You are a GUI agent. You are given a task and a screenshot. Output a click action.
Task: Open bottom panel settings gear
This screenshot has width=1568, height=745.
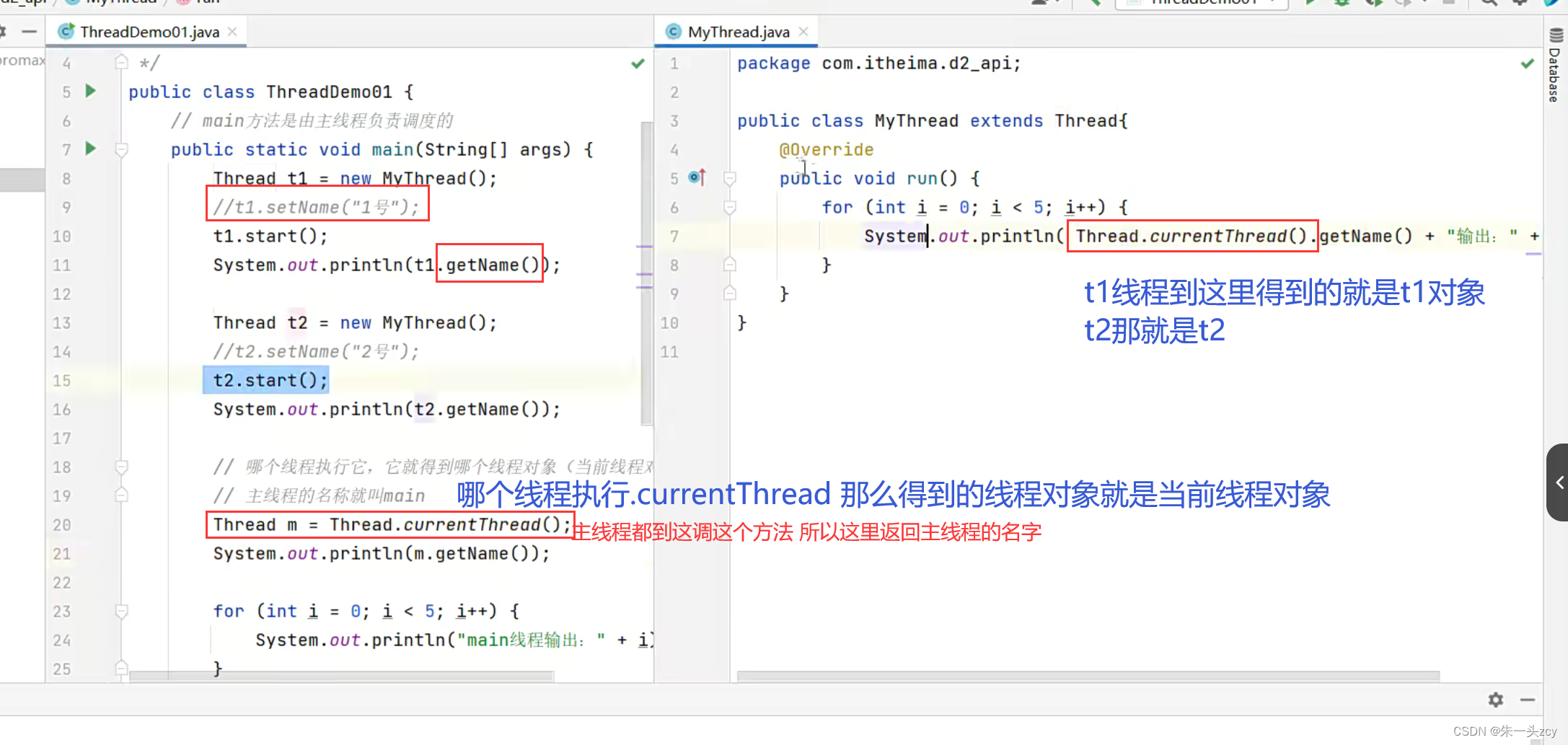click(x=1496, y=700)
